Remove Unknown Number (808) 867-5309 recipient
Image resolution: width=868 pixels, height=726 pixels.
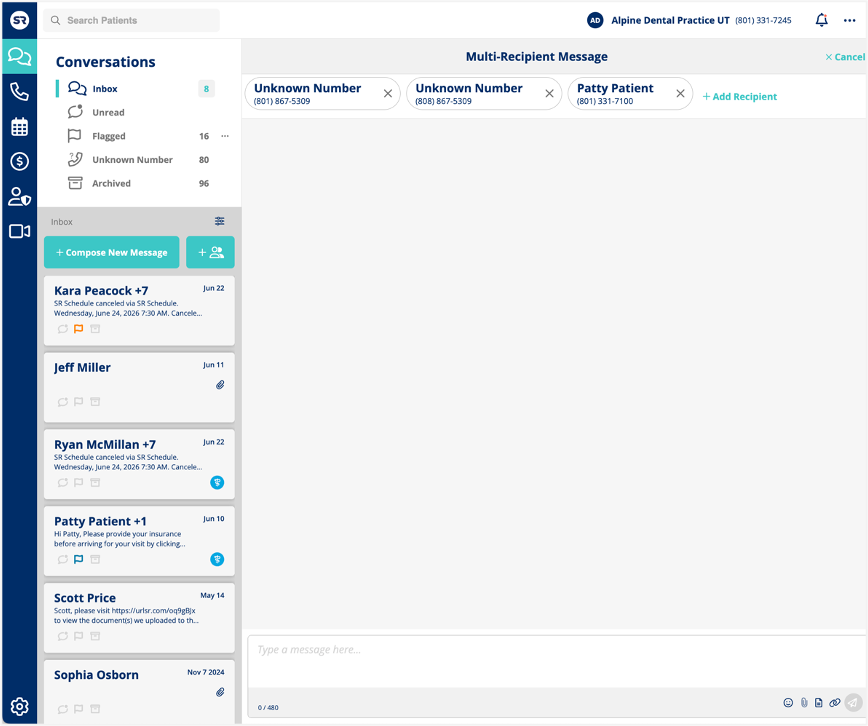(549, 94)
